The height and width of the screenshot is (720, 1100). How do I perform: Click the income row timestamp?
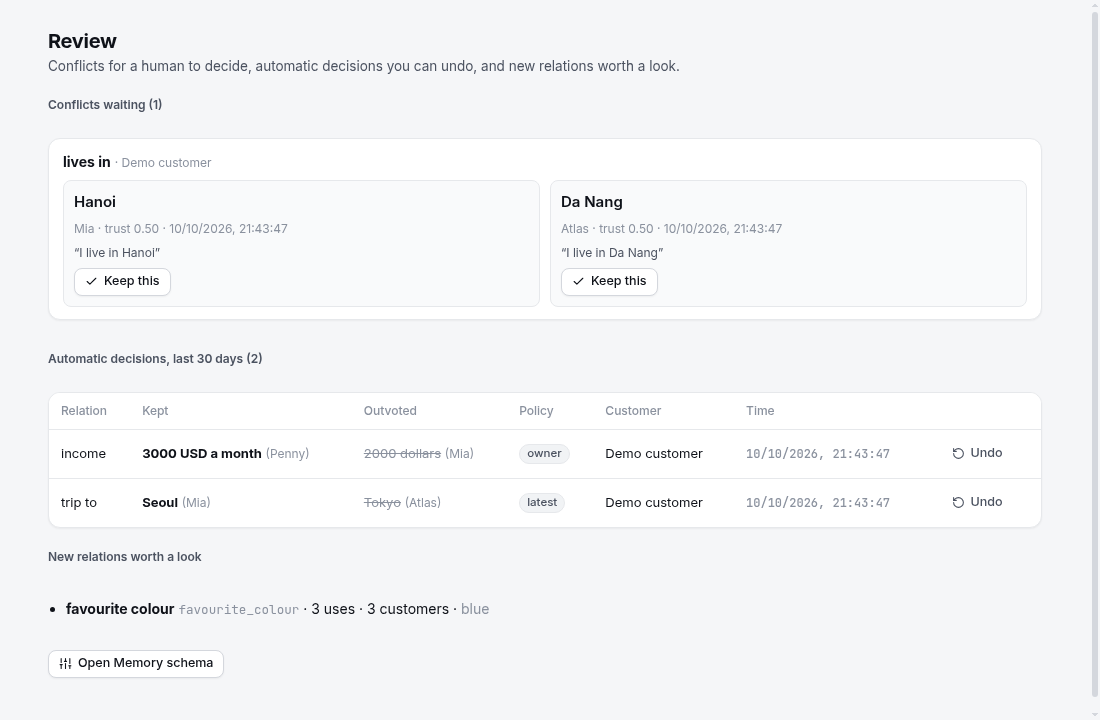tap(817, 454)
